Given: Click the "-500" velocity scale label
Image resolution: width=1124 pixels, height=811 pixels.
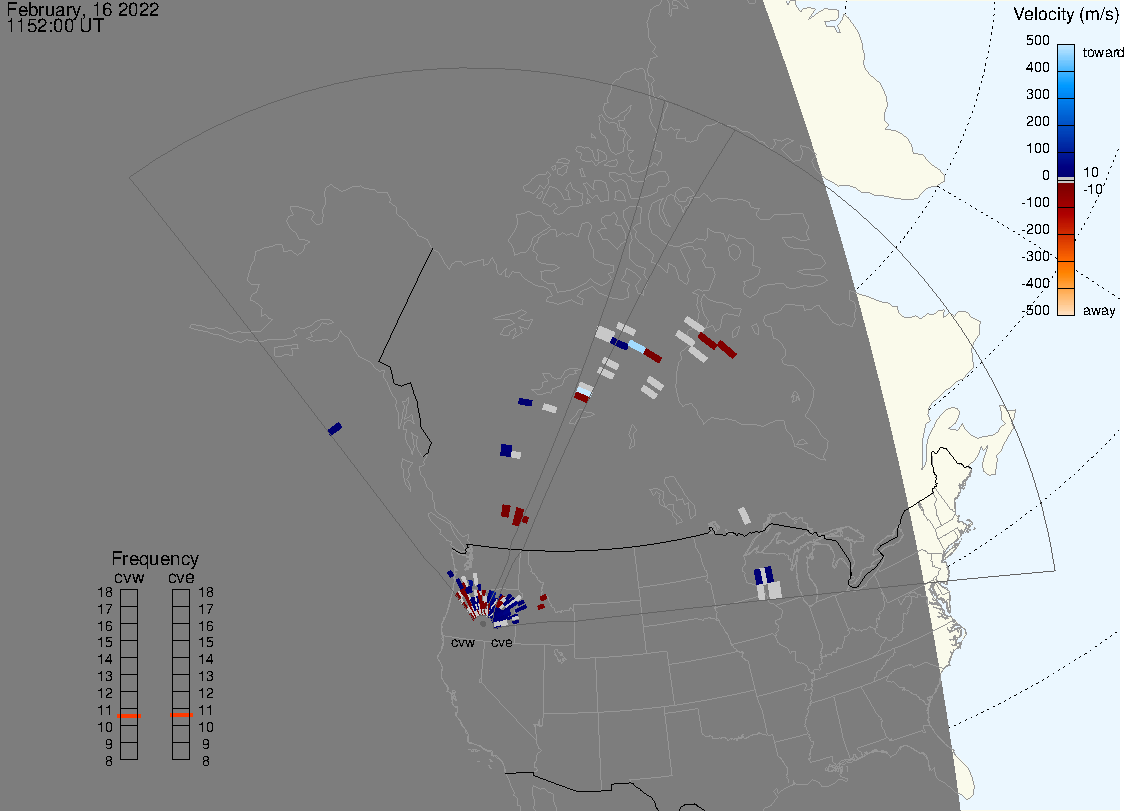Looking at the screenshot, I should [1035, 310].
